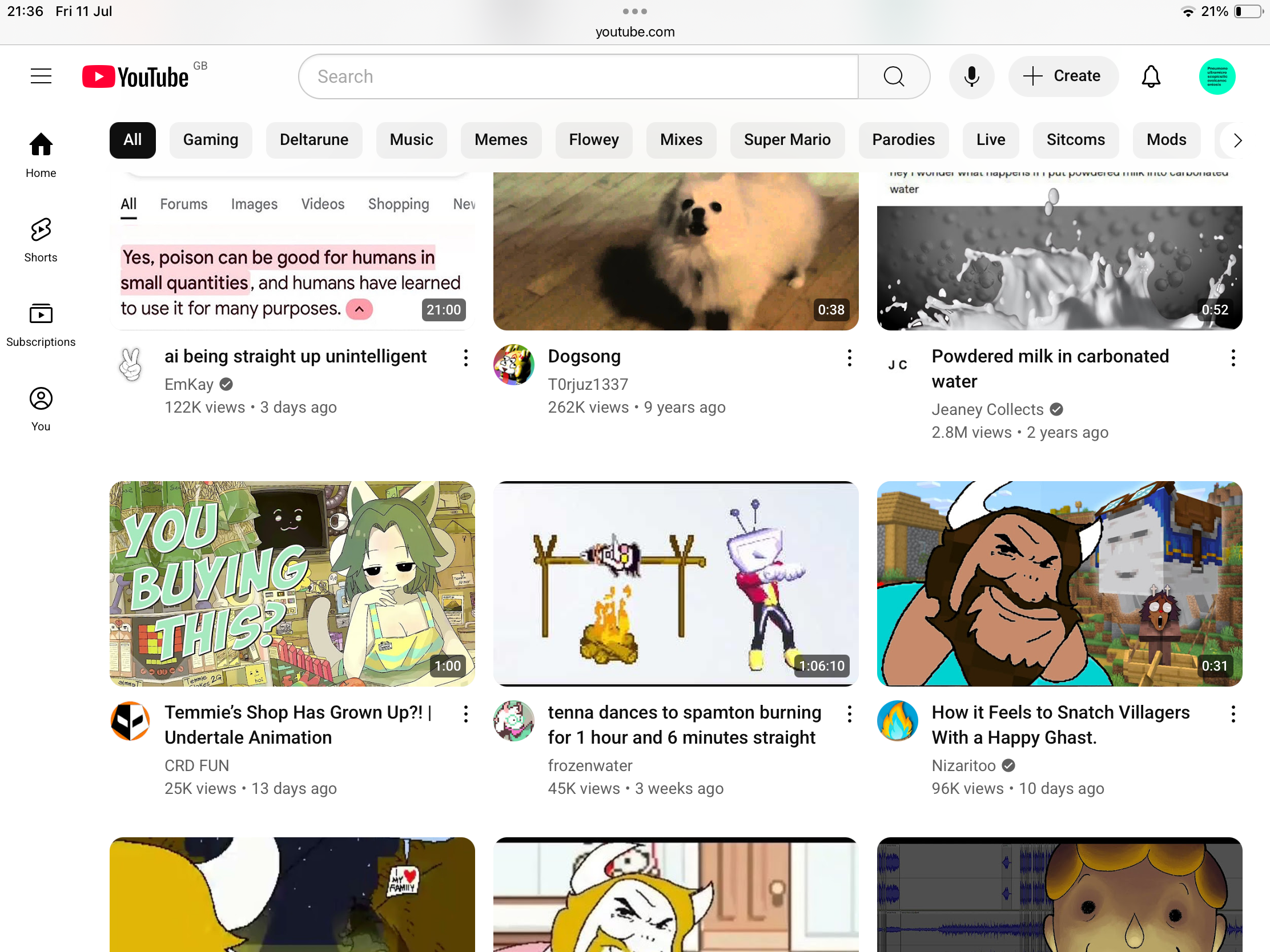Select the Parodies filter chip
The height and width of the screenshot is (952, 1270).
click(903, 140)
